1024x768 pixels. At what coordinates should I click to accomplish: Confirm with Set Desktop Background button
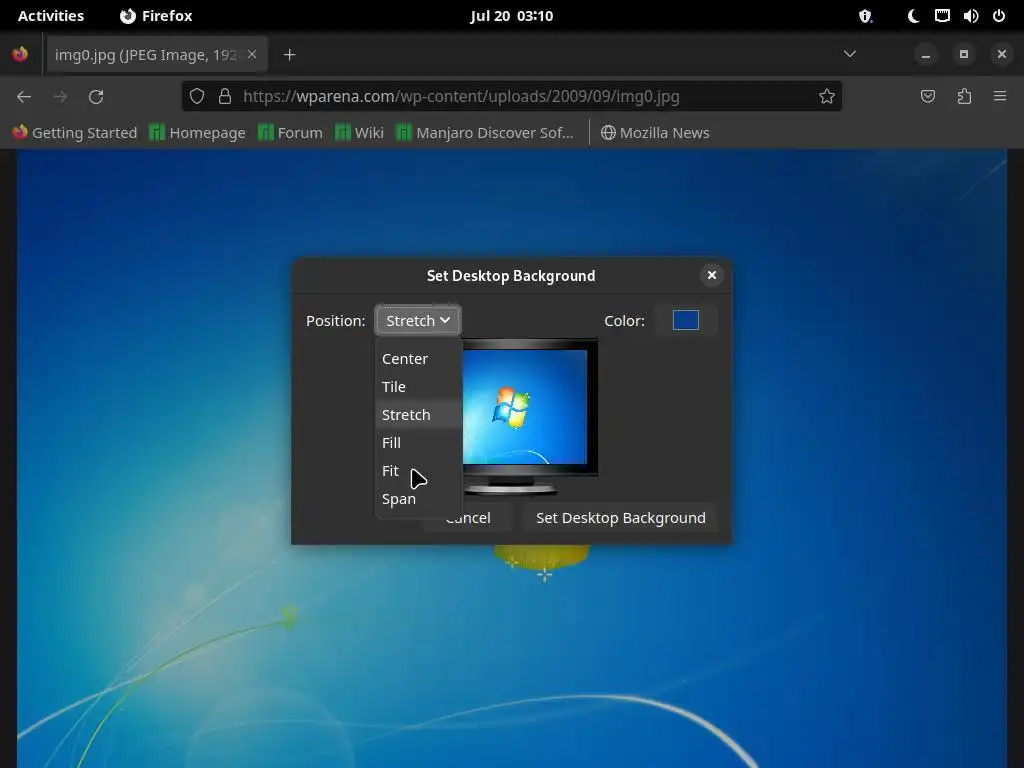click(620, 518)
